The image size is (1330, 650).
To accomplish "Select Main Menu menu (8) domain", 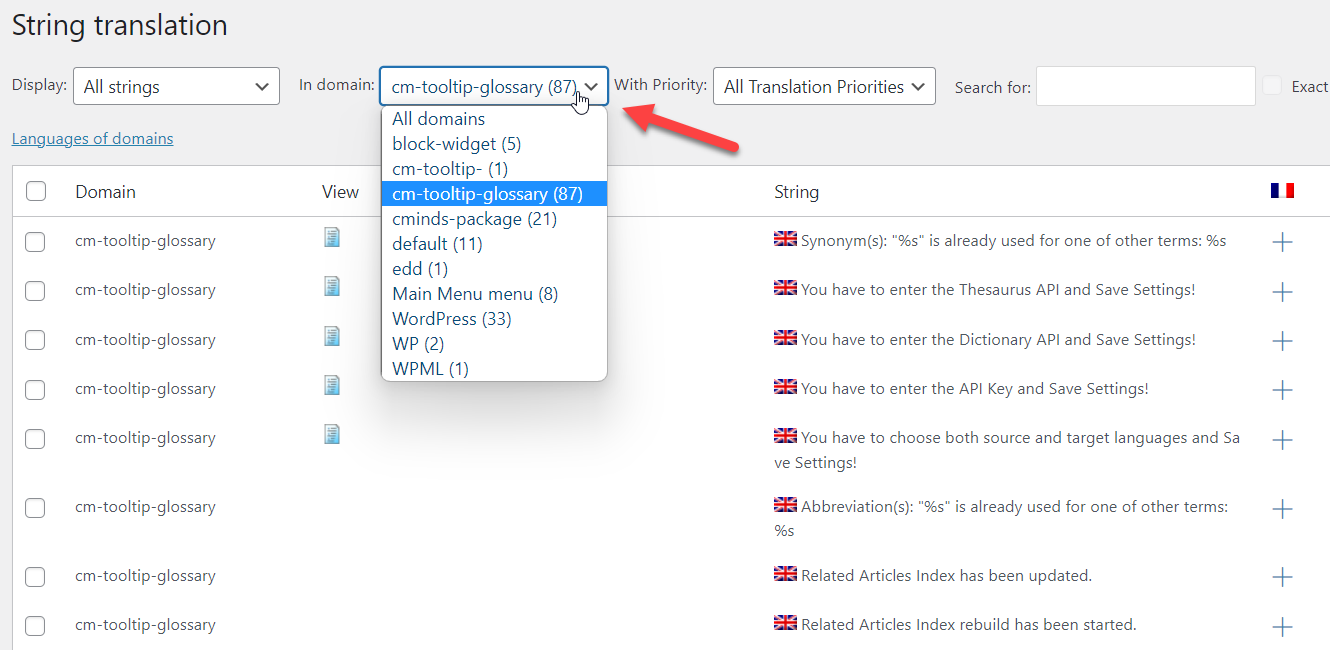I will coord(494,294).
